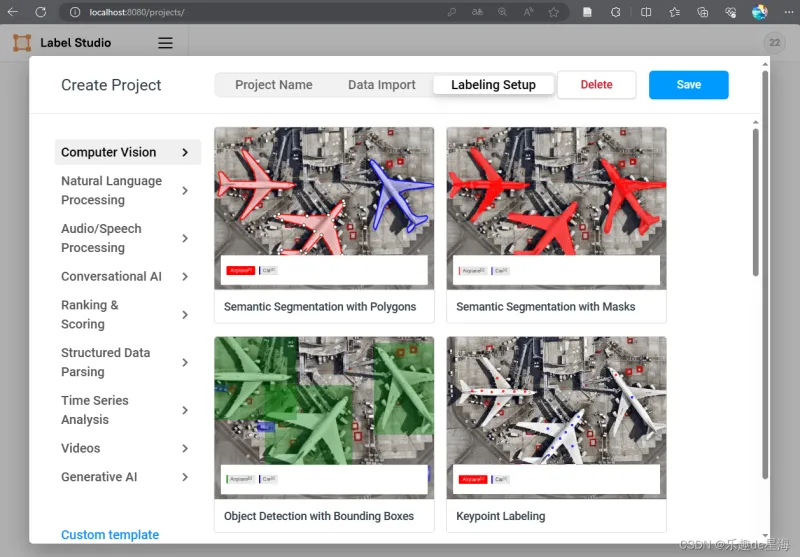Open the Label Studio hamburger menu
Image resolution: width=800 pixels, height=557 pixels.
pos(165,43)
